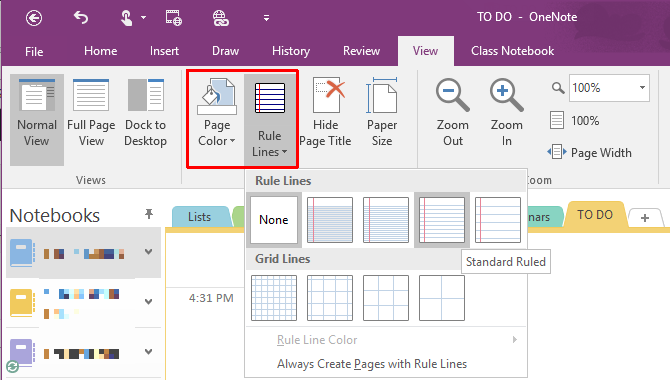
Task: Fit page with Page Width
Action: pos(590,153)
